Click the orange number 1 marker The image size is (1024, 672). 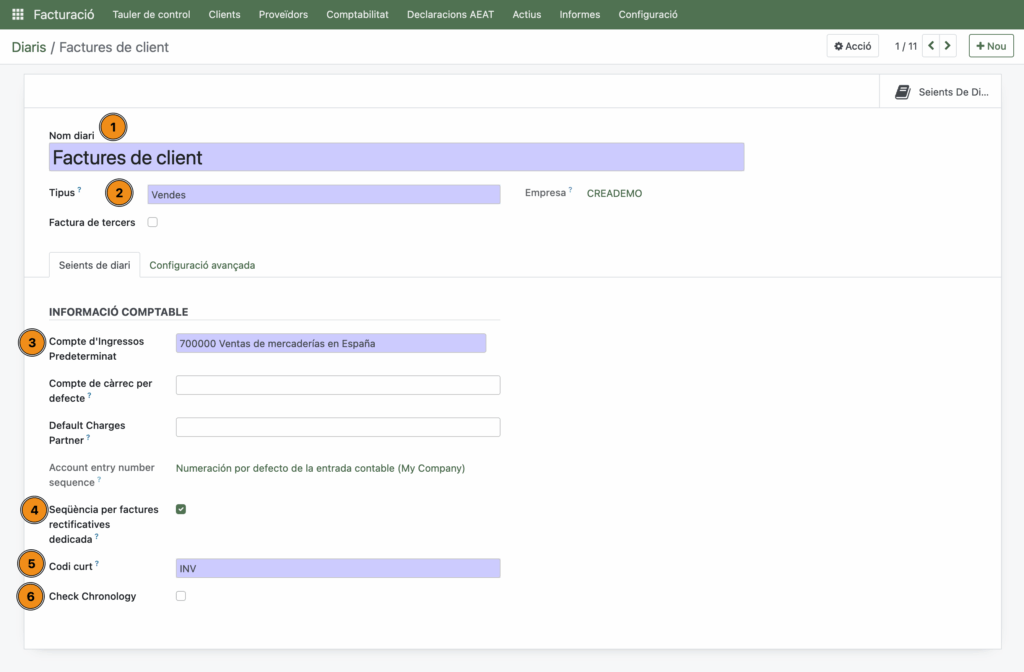(x=113, y=128)
